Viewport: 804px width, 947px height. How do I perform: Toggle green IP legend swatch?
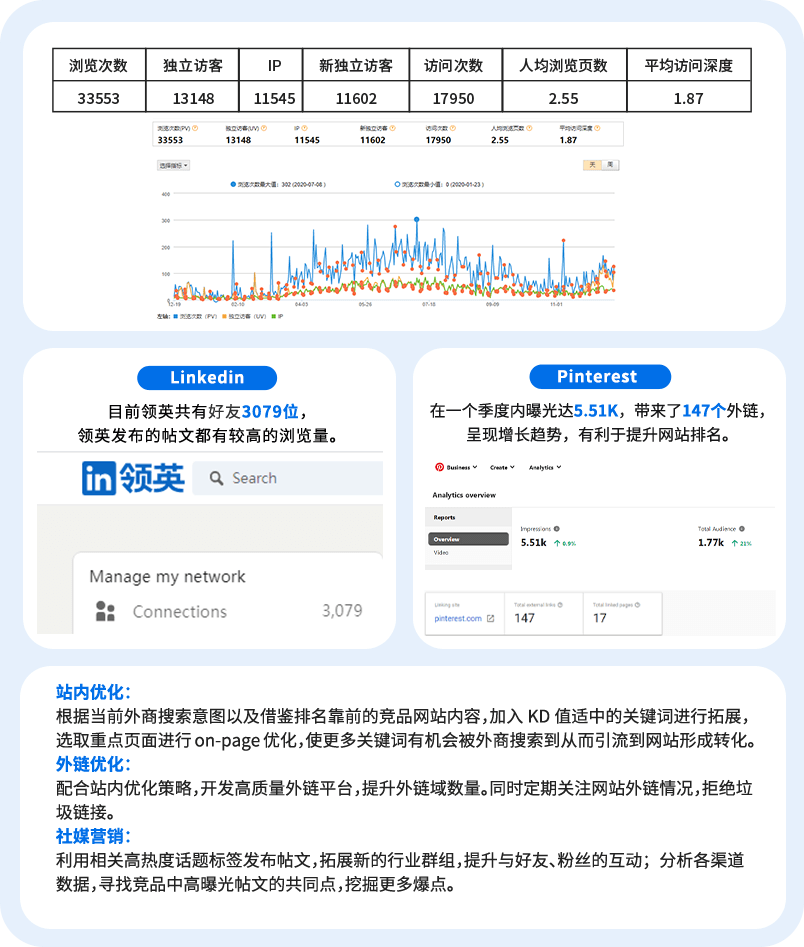coord(274,316)
